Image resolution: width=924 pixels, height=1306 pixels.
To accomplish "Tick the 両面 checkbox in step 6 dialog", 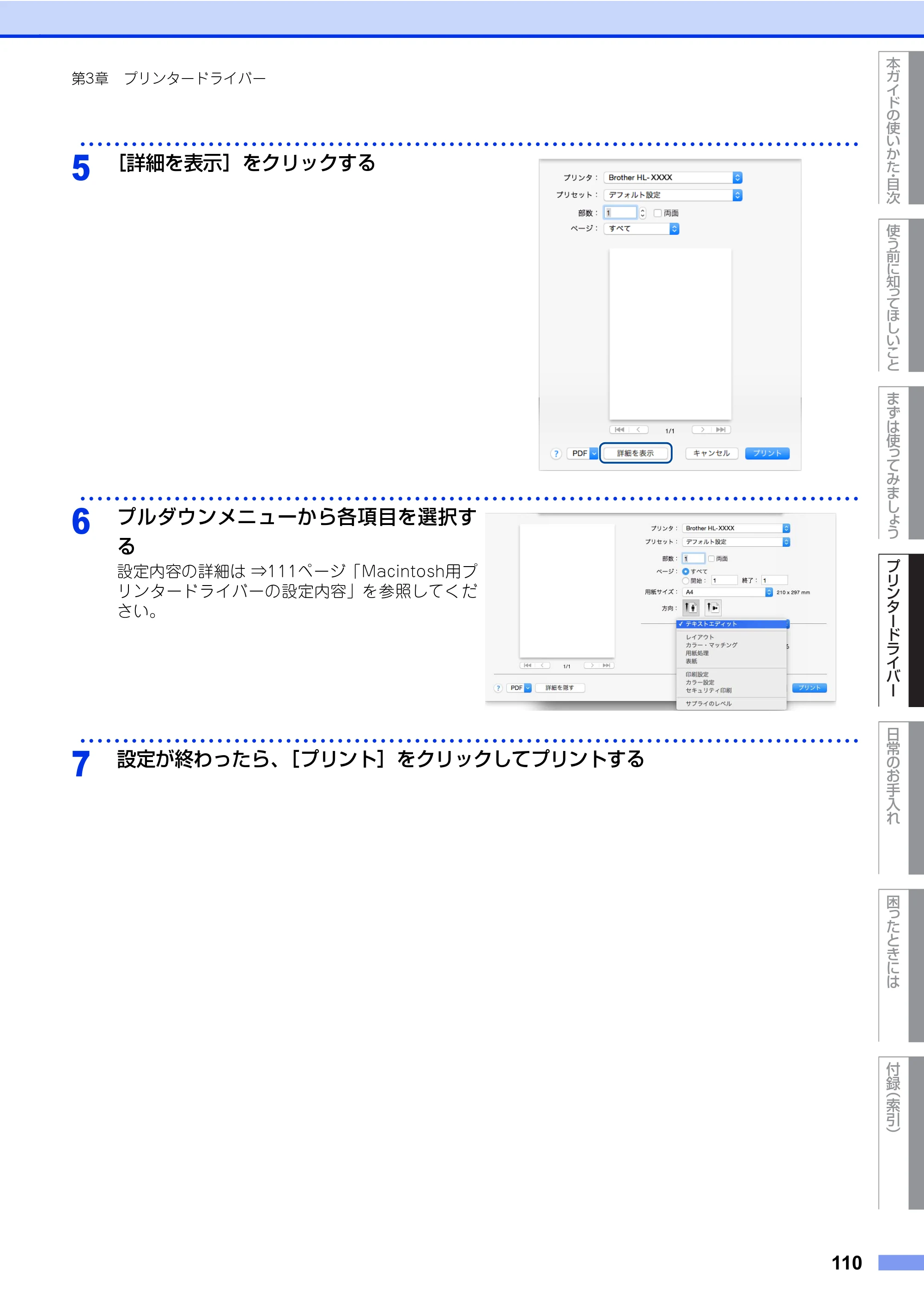I will pos(711,559).
